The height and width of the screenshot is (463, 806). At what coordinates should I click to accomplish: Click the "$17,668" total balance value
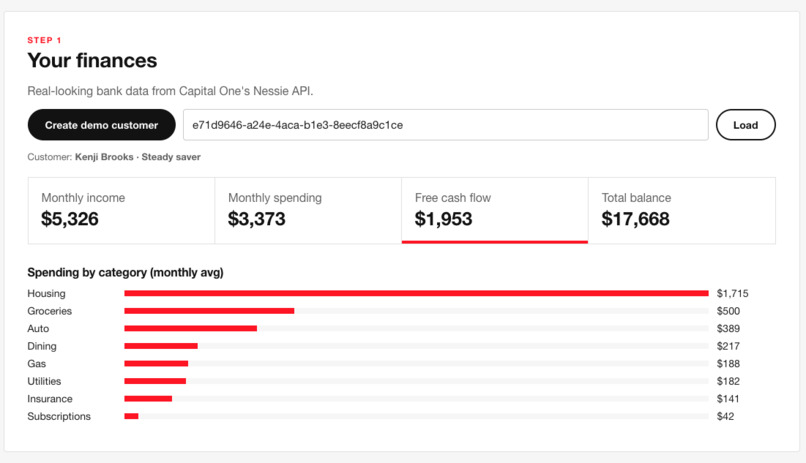click(x=635, y=219)
